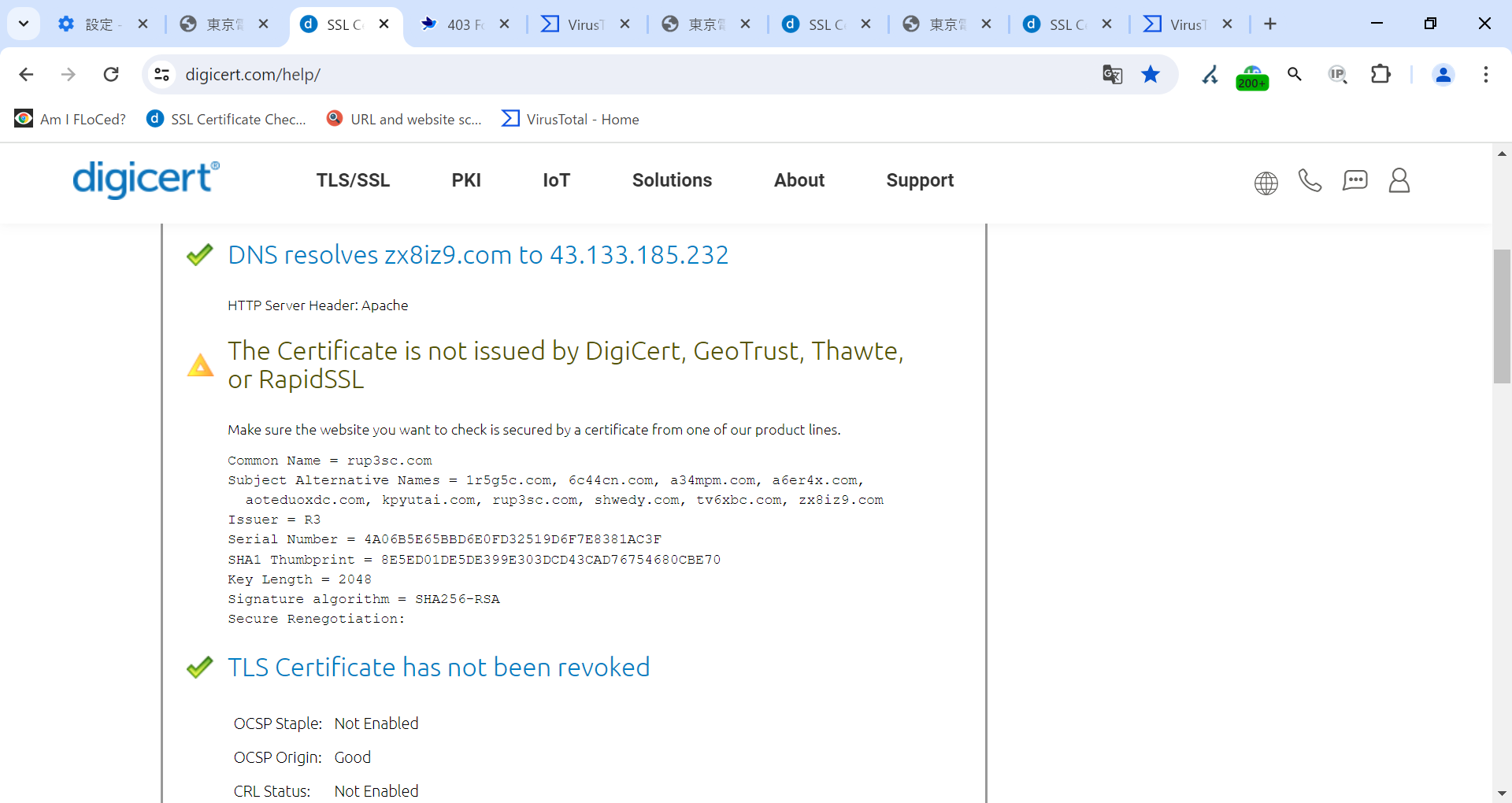Click the phone contact icon
Viewport: 1512px width, 803px height.
[x=1310, y=181]
